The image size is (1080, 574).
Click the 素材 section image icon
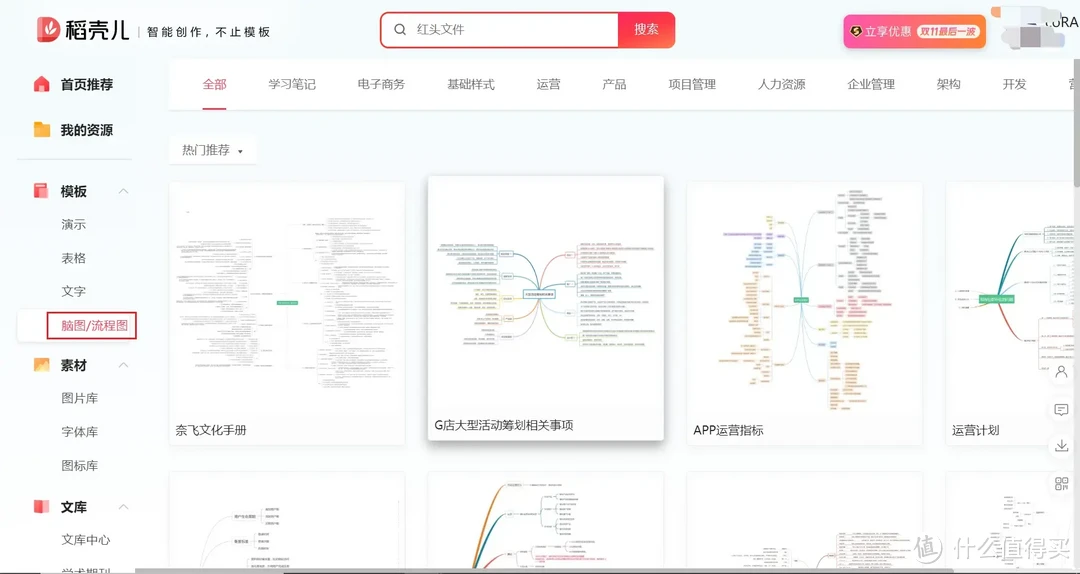coord(41,365)
